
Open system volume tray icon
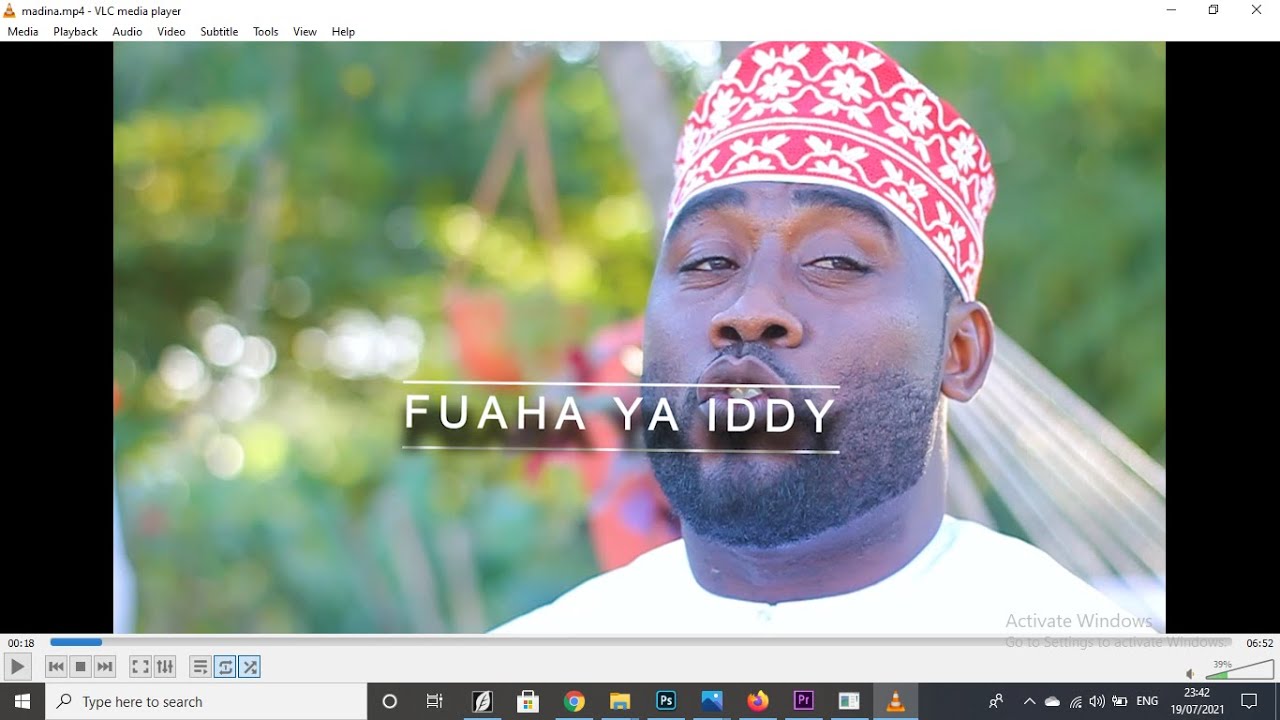[x=1097, y=701]
